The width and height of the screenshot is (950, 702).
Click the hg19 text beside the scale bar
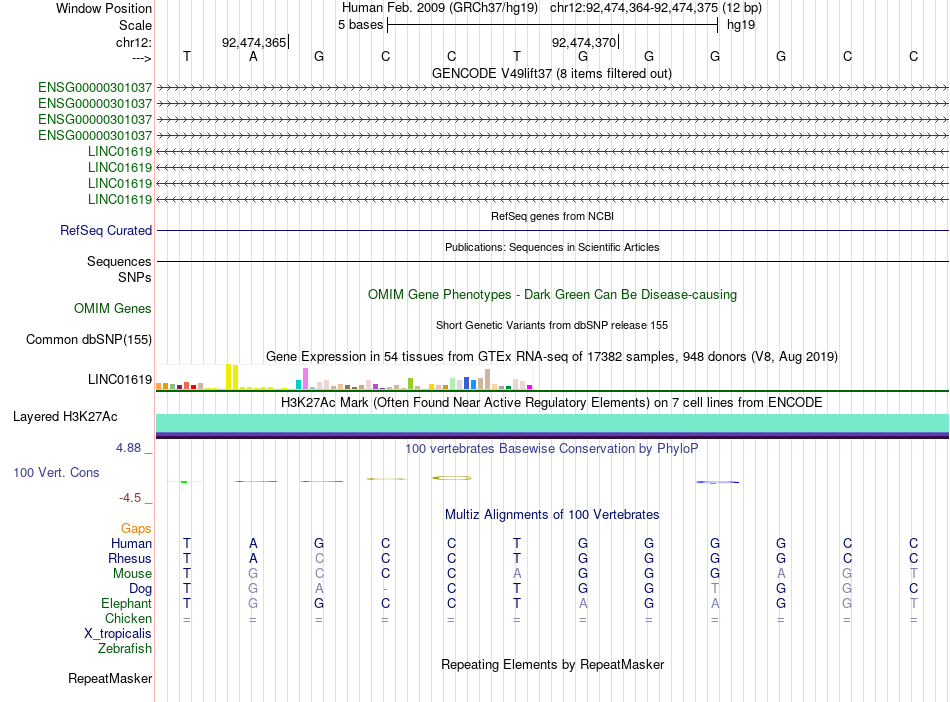[x=740, y=25]
